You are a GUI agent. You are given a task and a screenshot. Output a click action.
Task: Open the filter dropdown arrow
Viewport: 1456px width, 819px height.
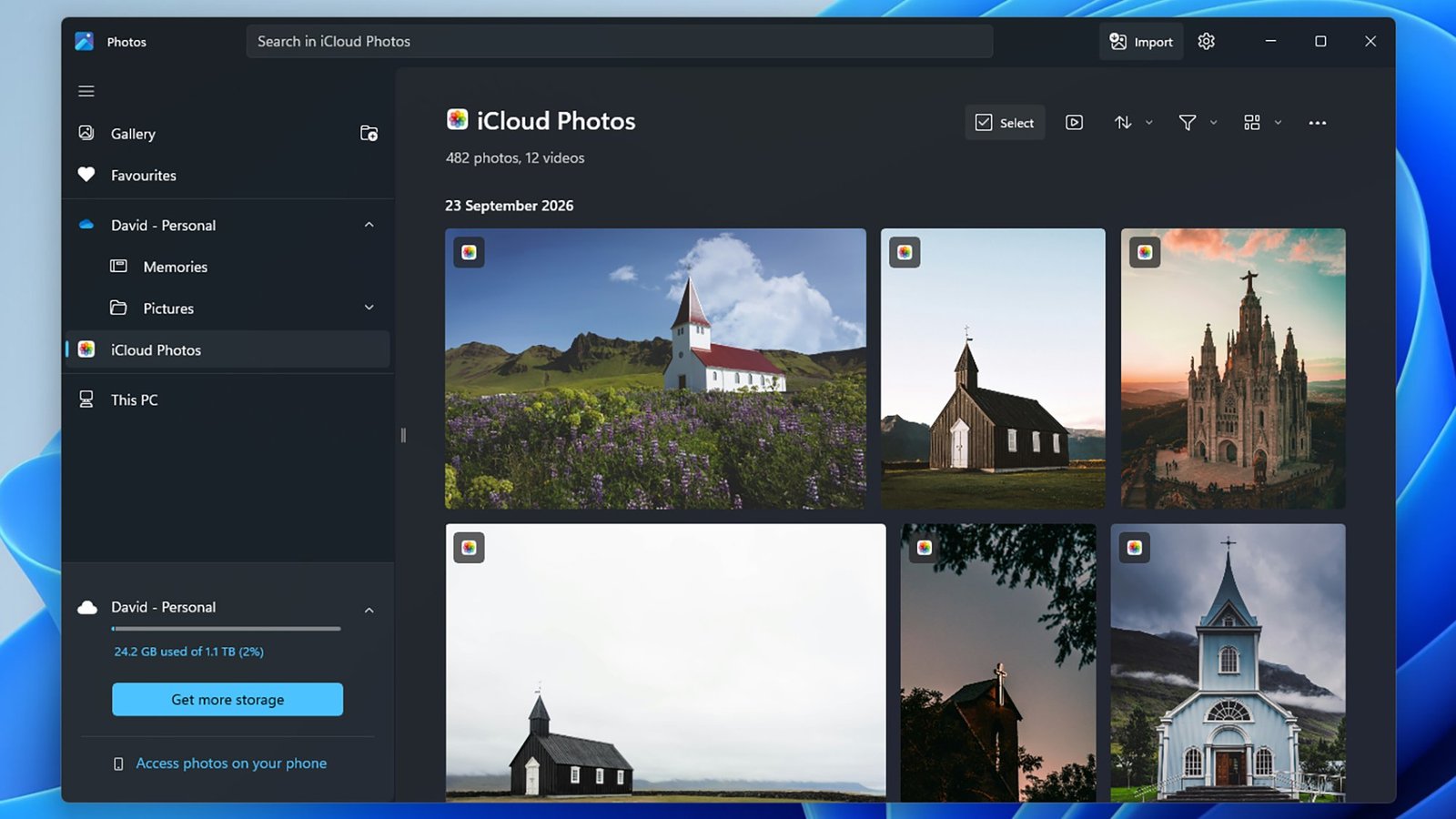1213,122
